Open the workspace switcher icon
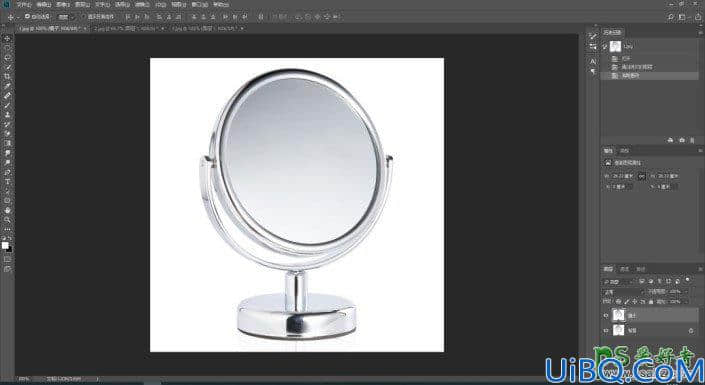 pyautogui.click(x=683, y=17)
